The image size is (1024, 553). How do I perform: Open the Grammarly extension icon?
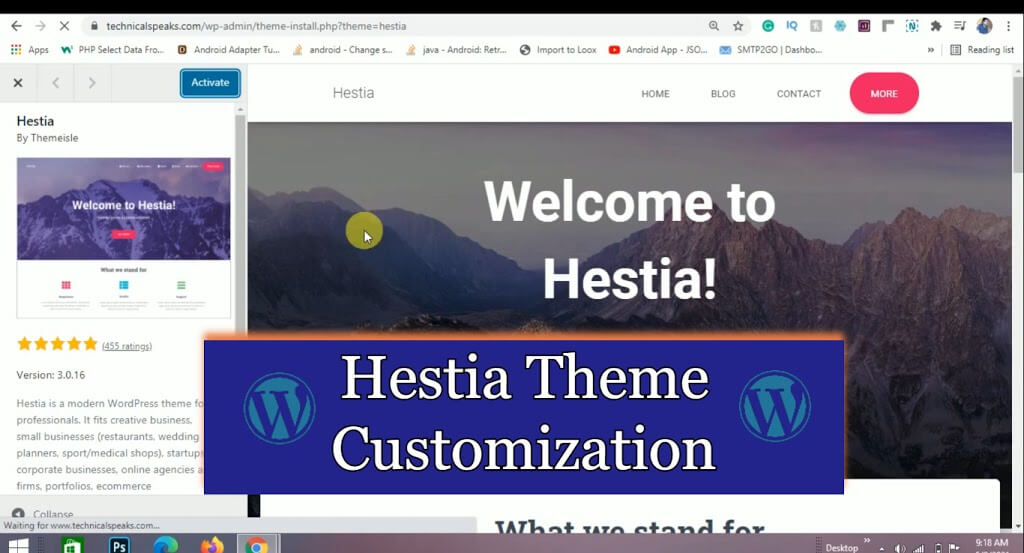pyautogui.click(x=768, y=26)
